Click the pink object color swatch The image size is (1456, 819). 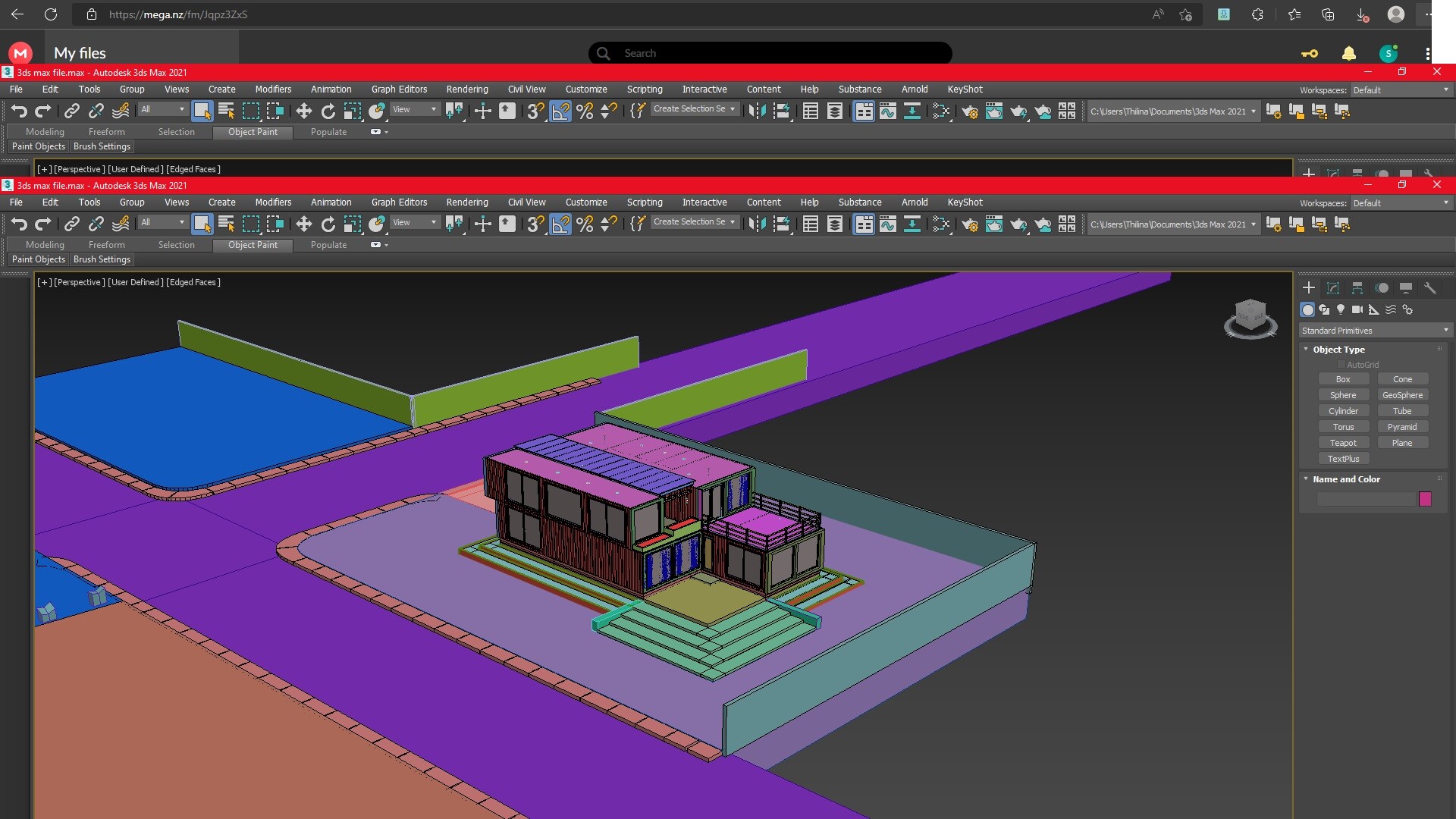click(1425, 499)
